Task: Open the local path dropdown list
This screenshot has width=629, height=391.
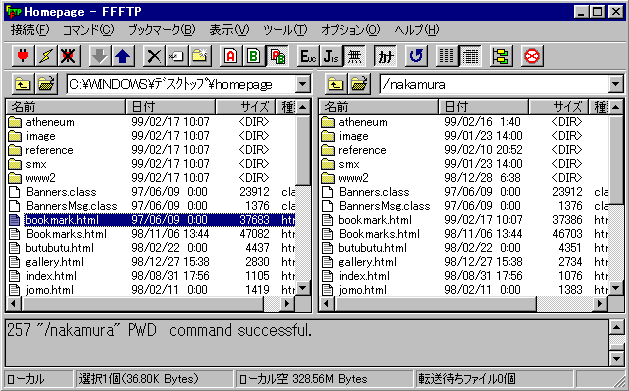Action: 302,84
